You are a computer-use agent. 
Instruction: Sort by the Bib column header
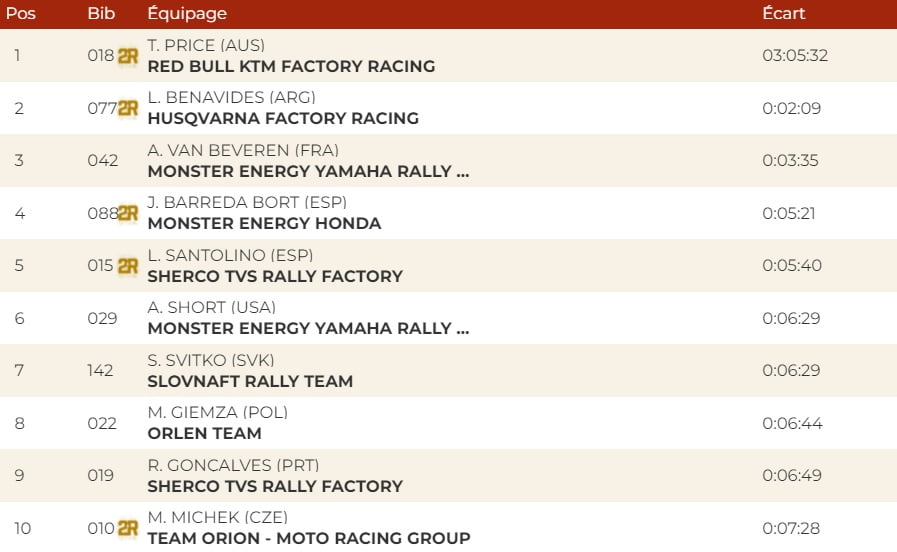[101, 14]
